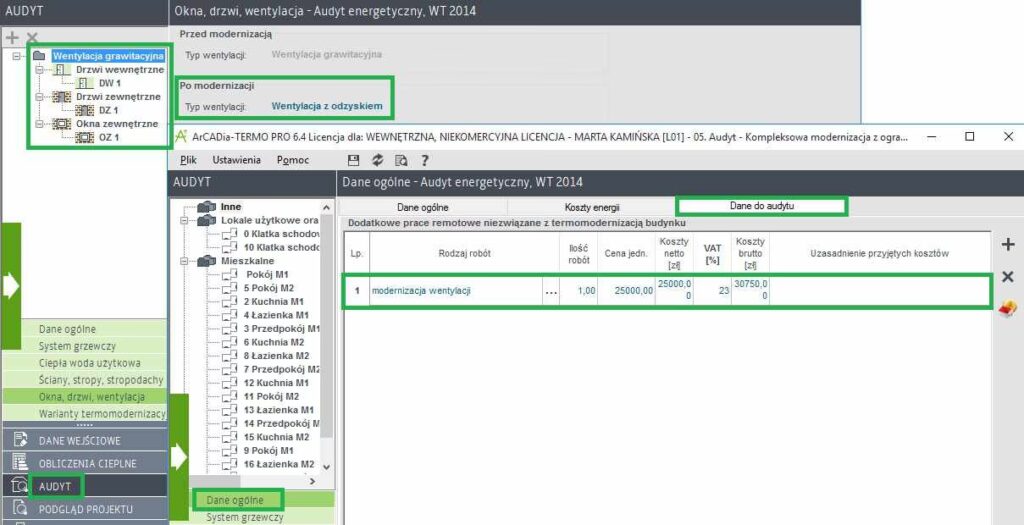
Task: Open the Ustawienia menu
Action: (x=236, y=160)
